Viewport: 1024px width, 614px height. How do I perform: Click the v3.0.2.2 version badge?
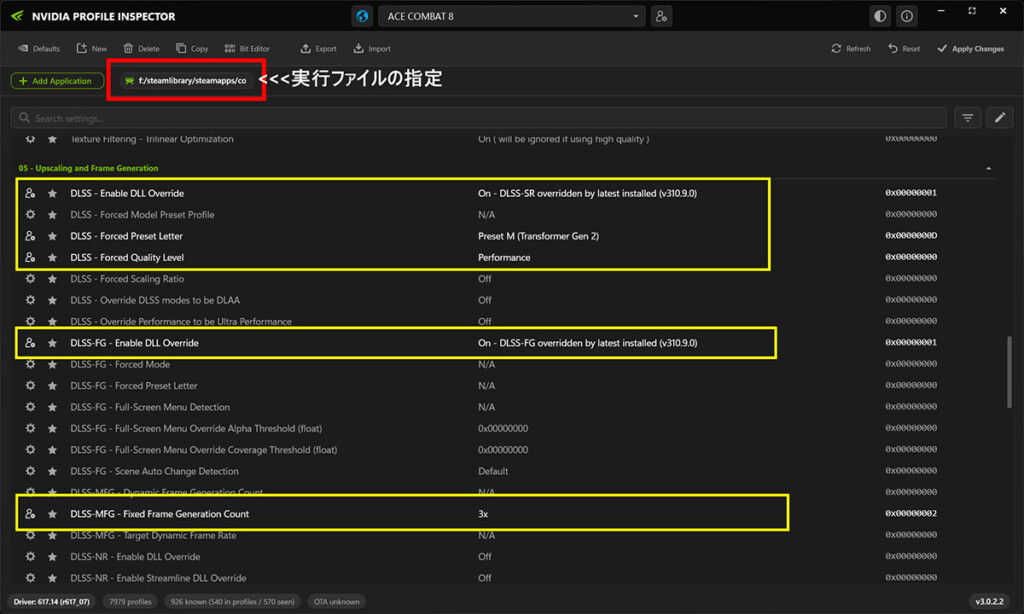coord(989,602)
